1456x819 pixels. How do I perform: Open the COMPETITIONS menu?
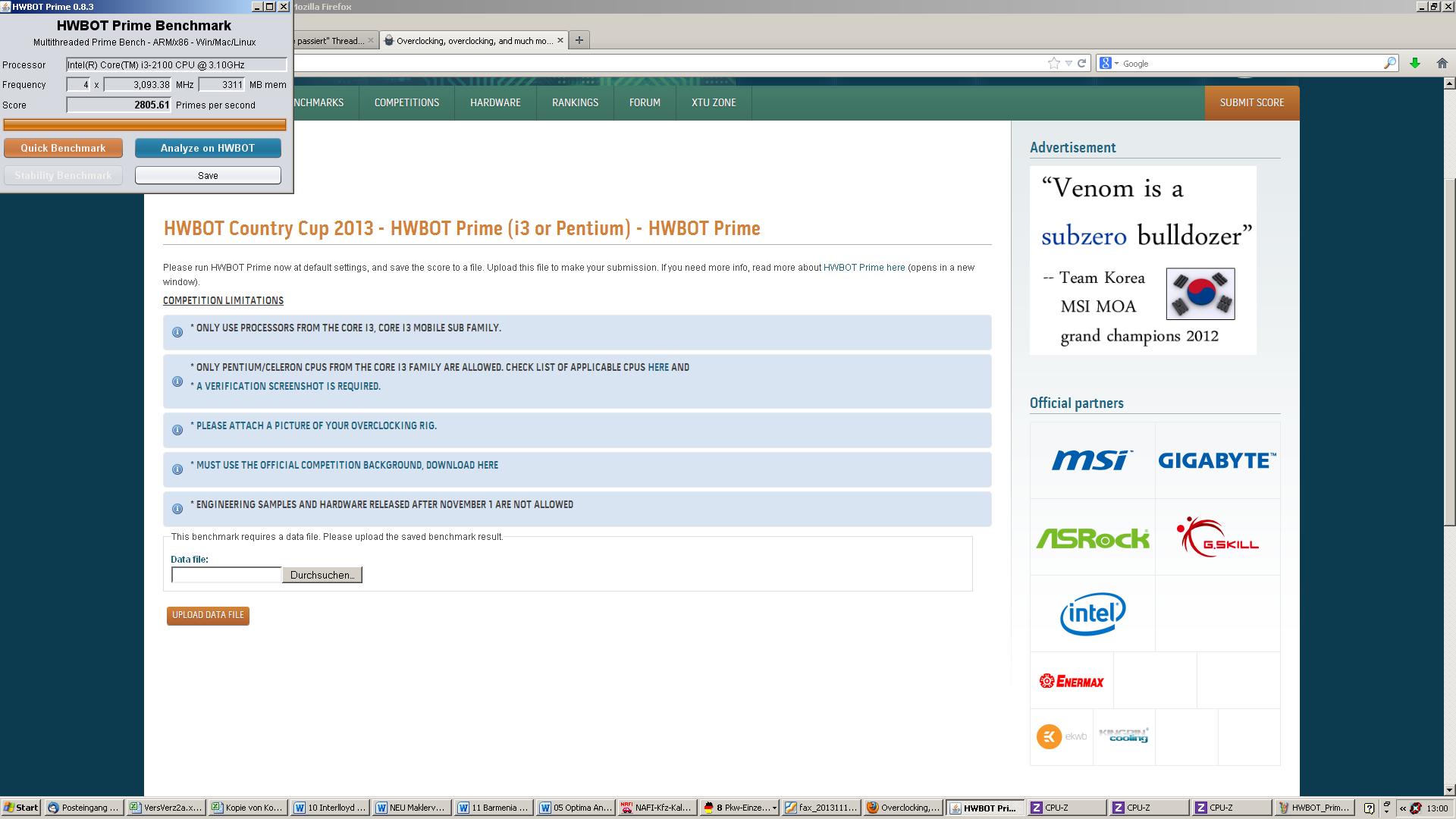(x=406, y=102)
